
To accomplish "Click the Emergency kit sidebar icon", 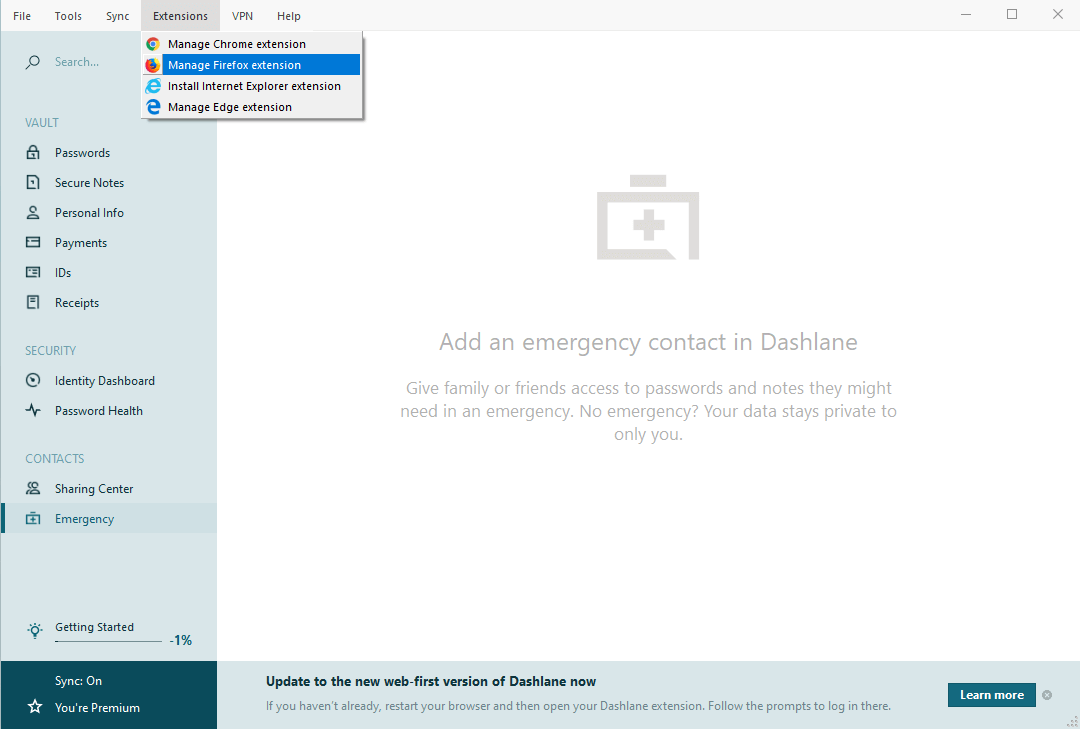I will point(33,518).
